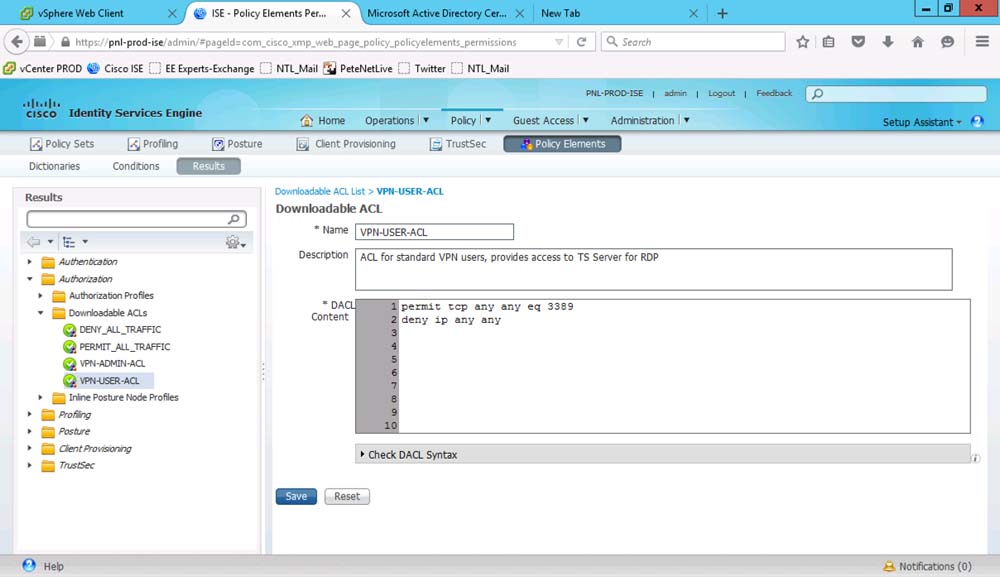Open the Twitter bookmark
This screenshot has height=577, width=1000.
[x=422, y=68]
